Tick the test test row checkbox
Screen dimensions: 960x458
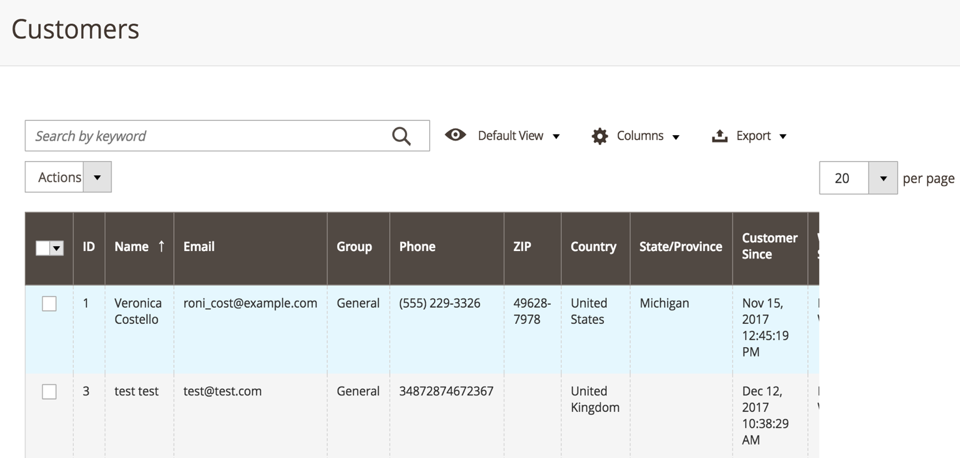49,391
